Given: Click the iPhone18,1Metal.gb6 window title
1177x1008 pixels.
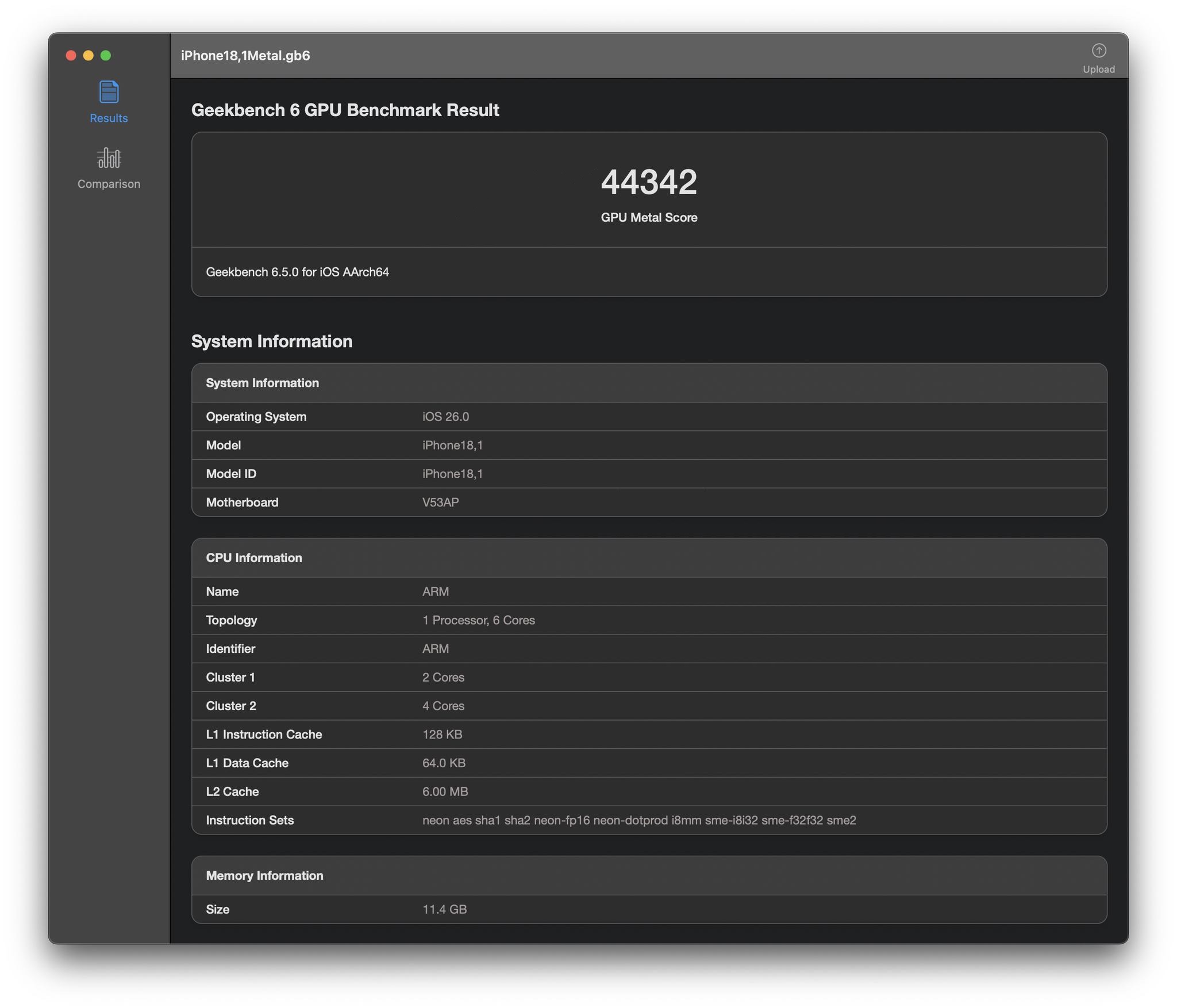Looking at the screenshot, I should pos(245,56).
